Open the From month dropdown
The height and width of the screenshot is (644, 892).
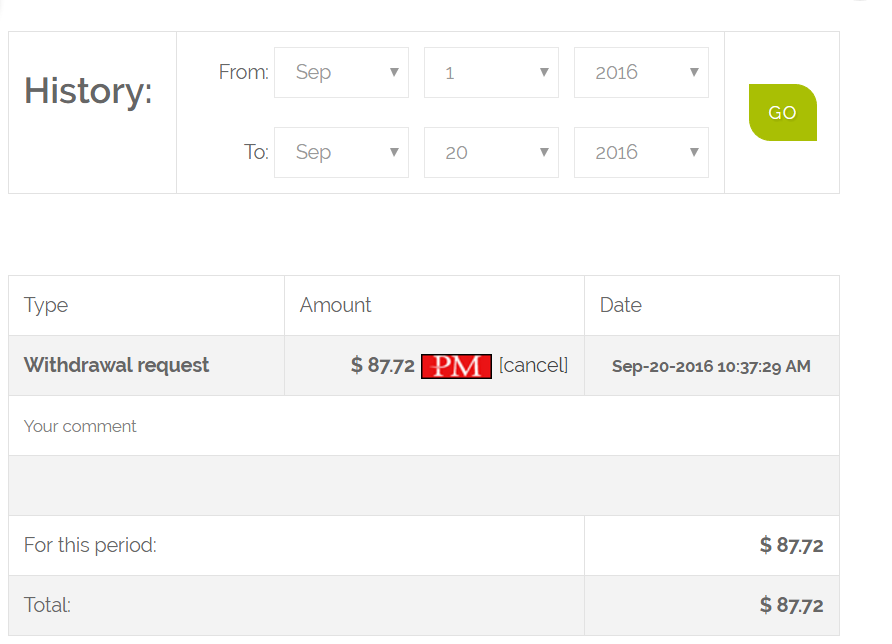pyautogui.click(x=341, y=73)
